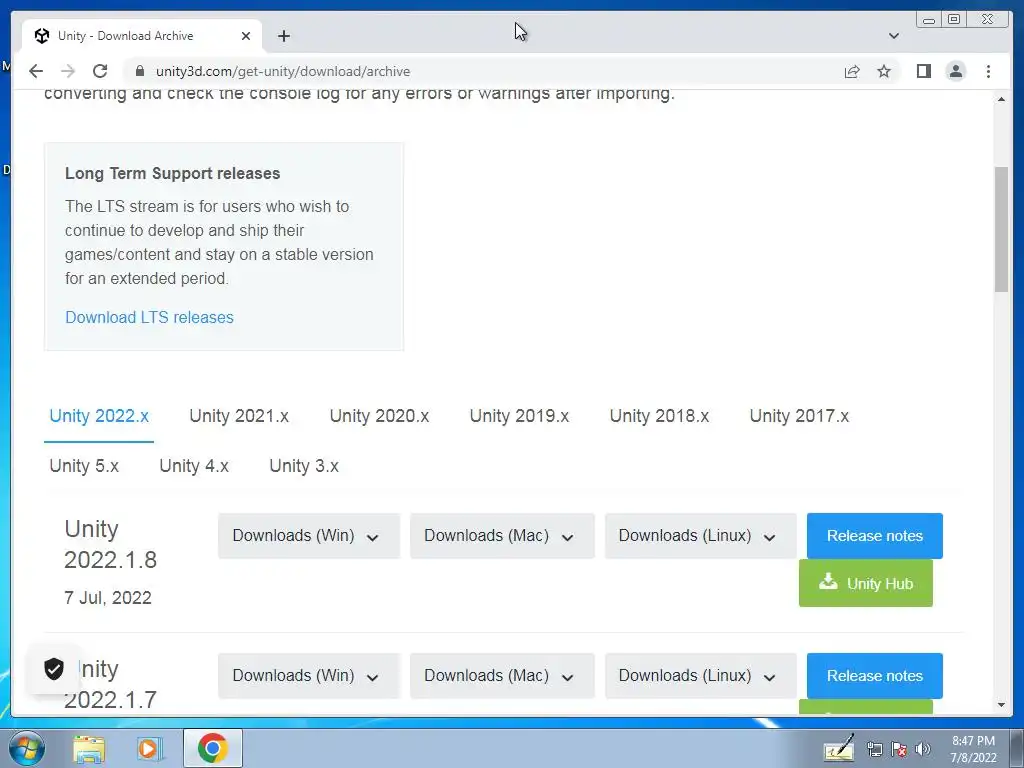The image size is (1024, 768).
Task: Switch to the Unity 2020.x tab
Action: [379, 416]
